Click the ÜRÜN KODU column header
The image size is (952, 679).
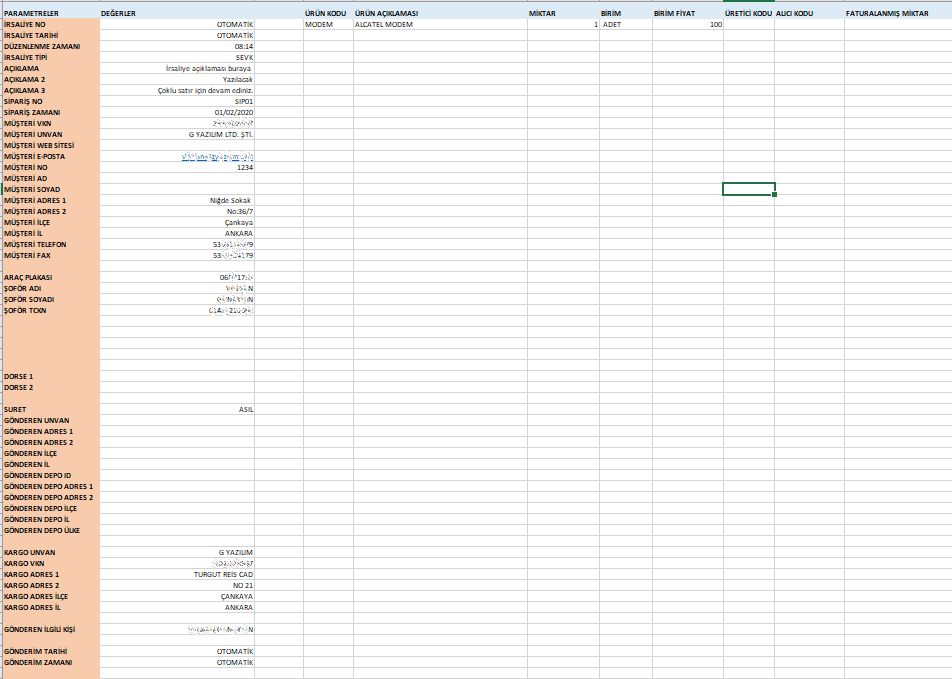click(x=326, y=14)
